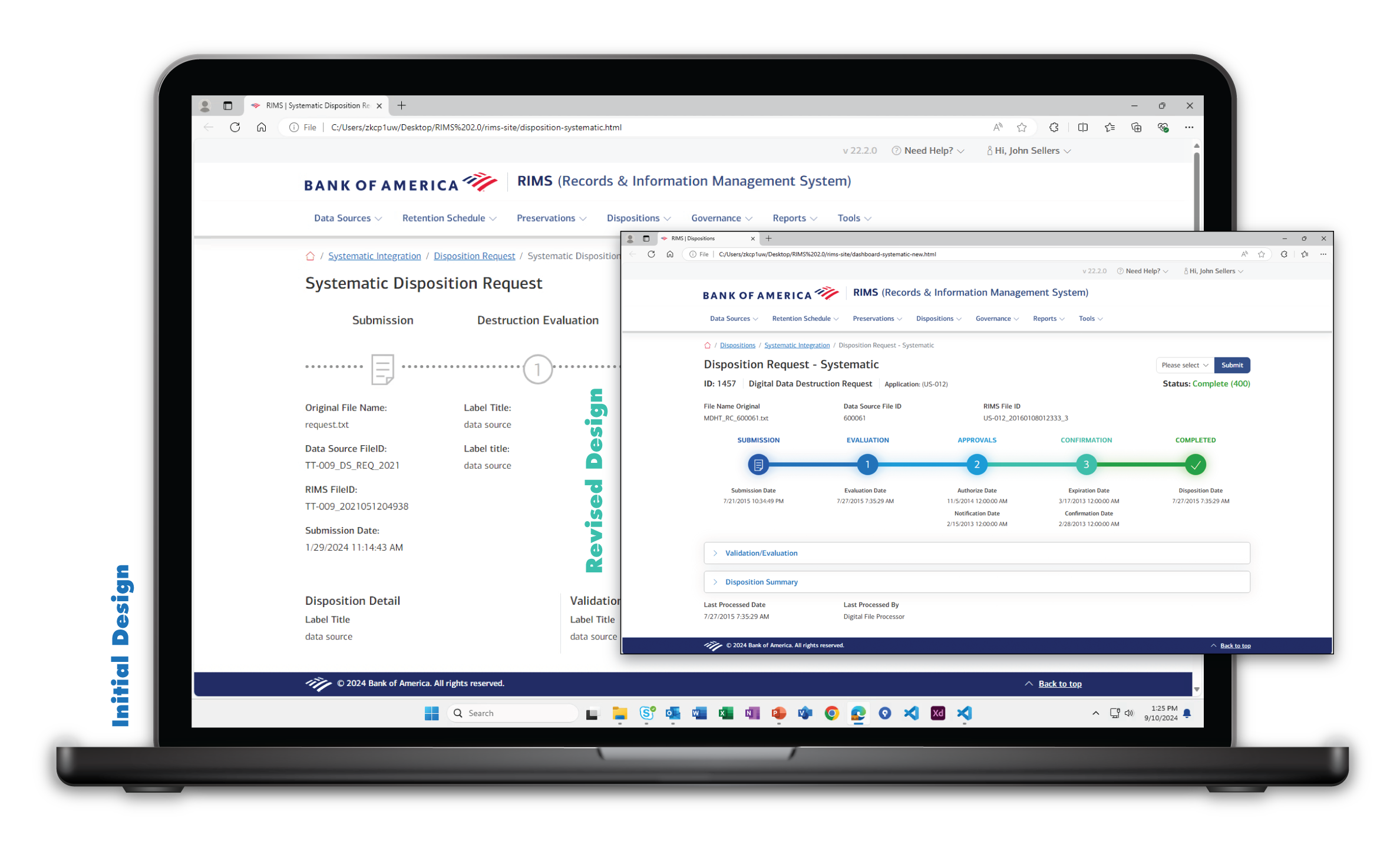Viewport: 1400px width, 848px height.
Task: Click the refresh icon in the back browser window
Action: [x=235, y=127]
